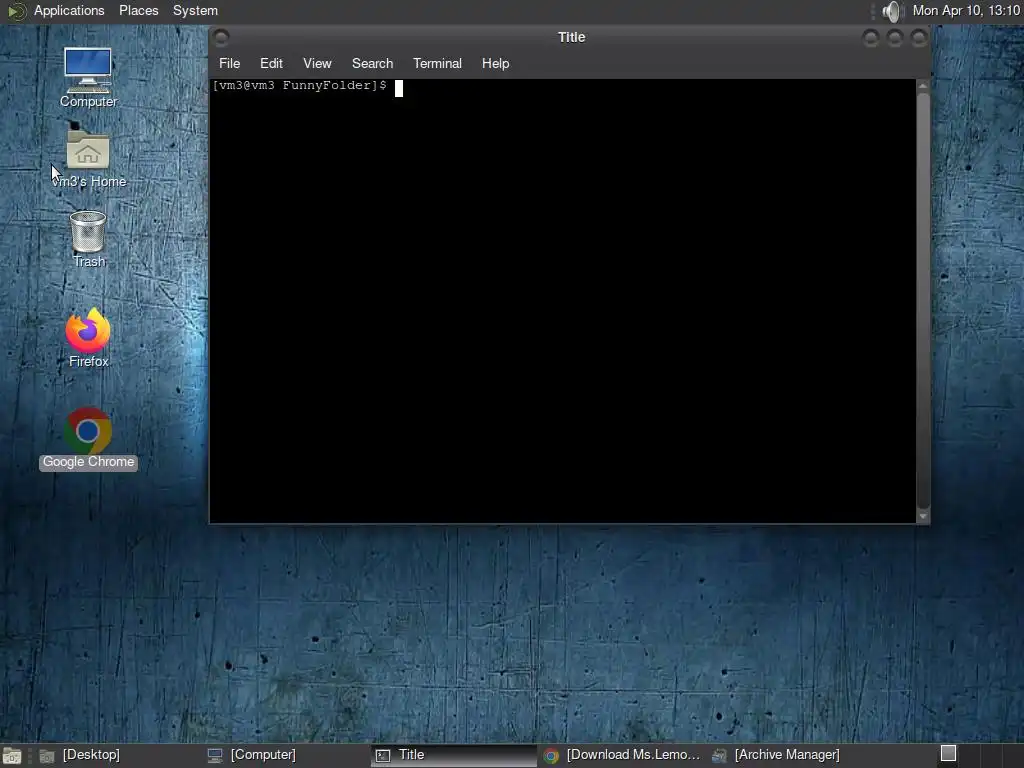The height and width of the screenshot is (768, 1024).
Task: Open the Search menu in terminal
Action: coord(372,63)
